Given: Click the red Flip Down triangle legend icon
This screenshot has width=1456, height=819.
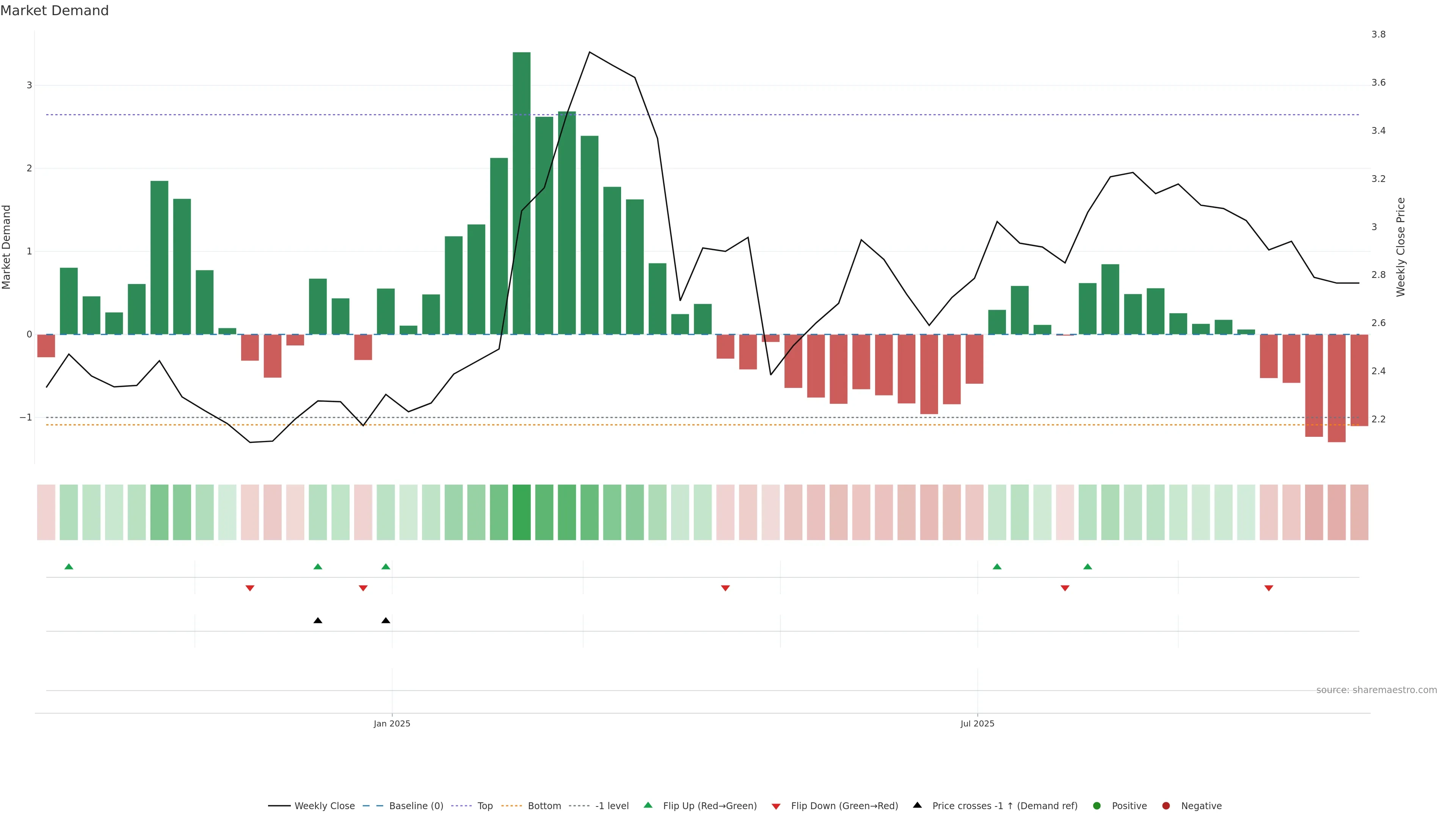Looking at the screenshot, I should [x=776, y=806].
